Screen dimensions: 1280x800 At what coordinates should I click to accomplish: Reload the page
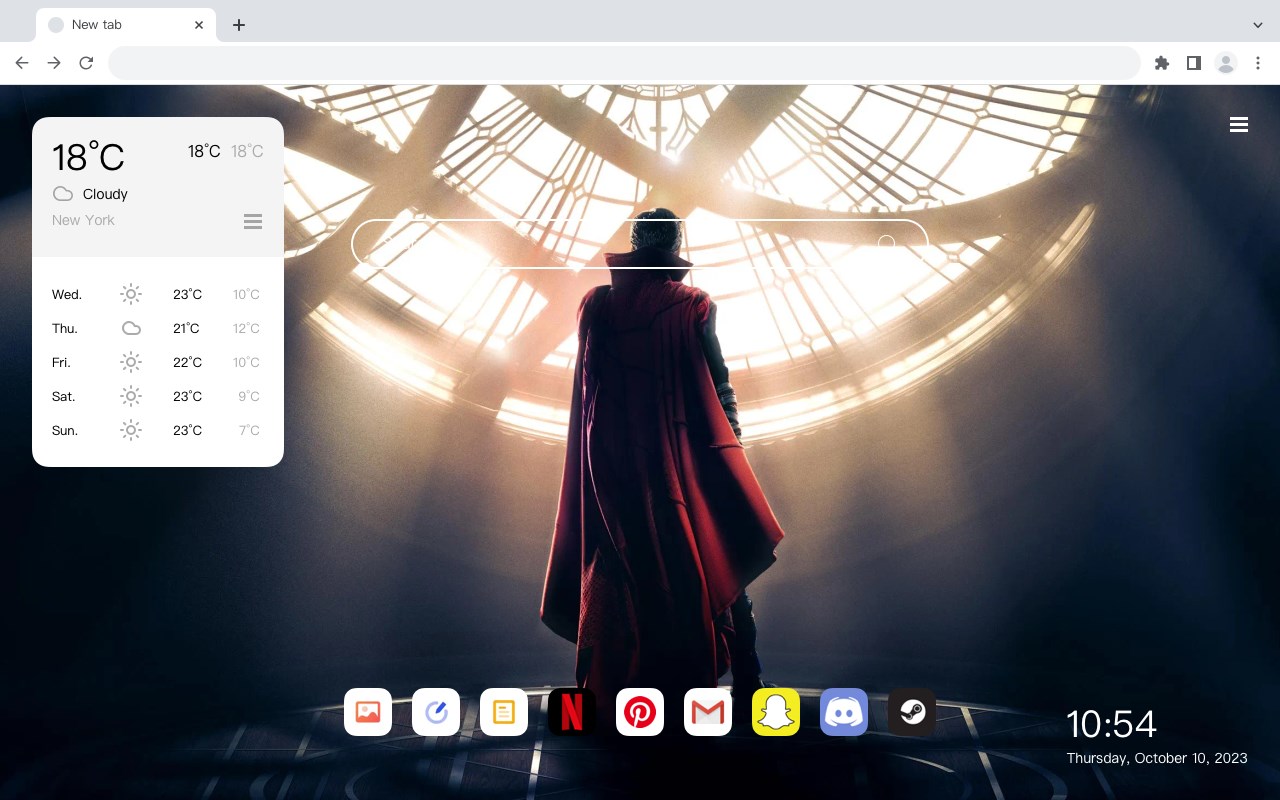point(86,63)
